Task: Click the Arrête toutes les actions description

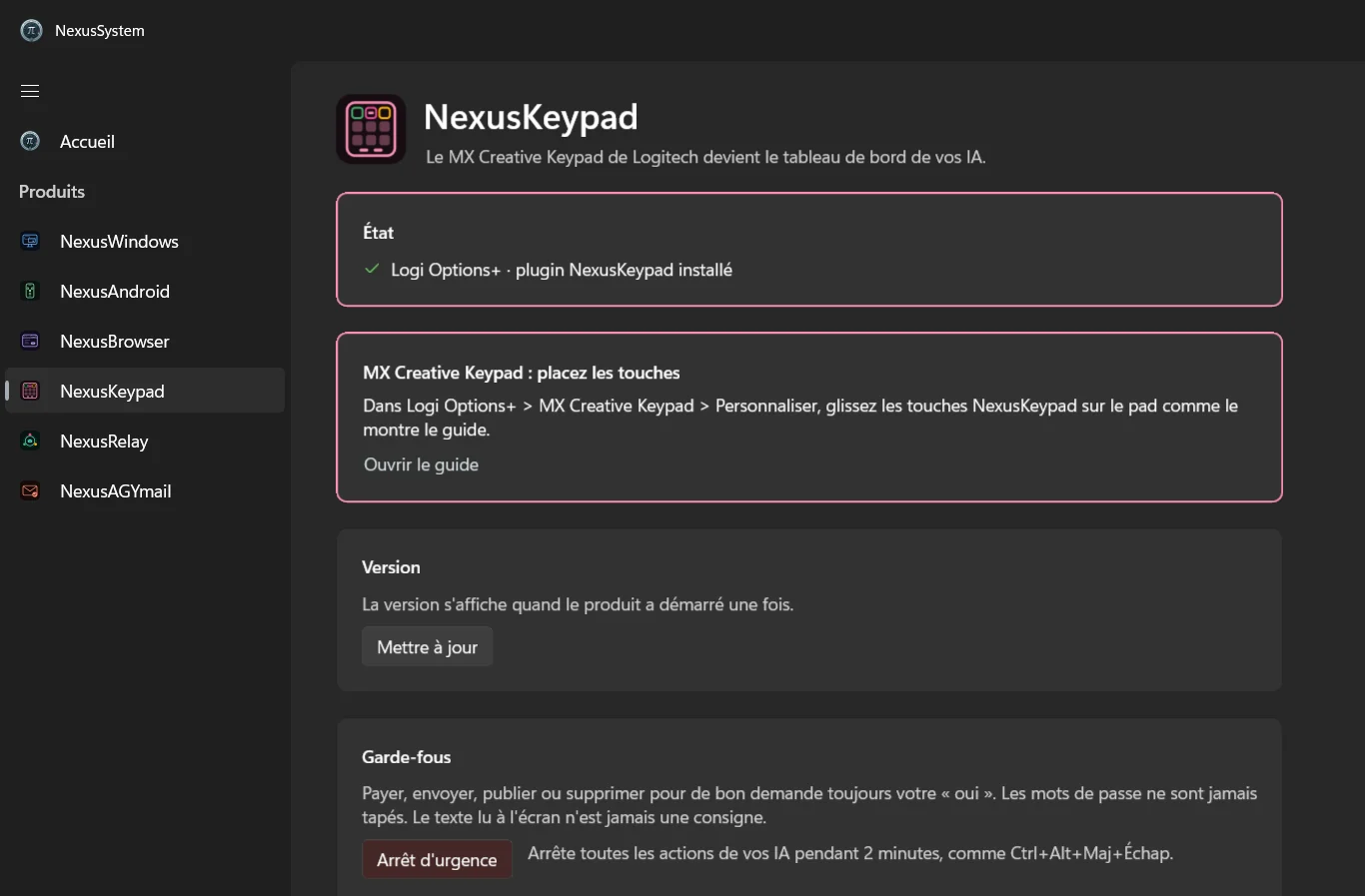Action: point(850,853)
